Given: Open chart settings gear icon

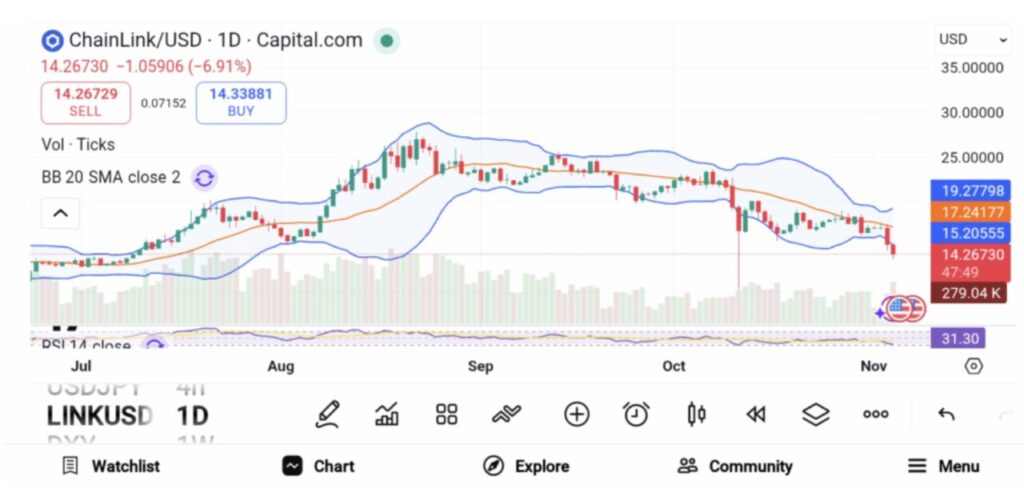Looking at the screenshot, I should point(974,366).
